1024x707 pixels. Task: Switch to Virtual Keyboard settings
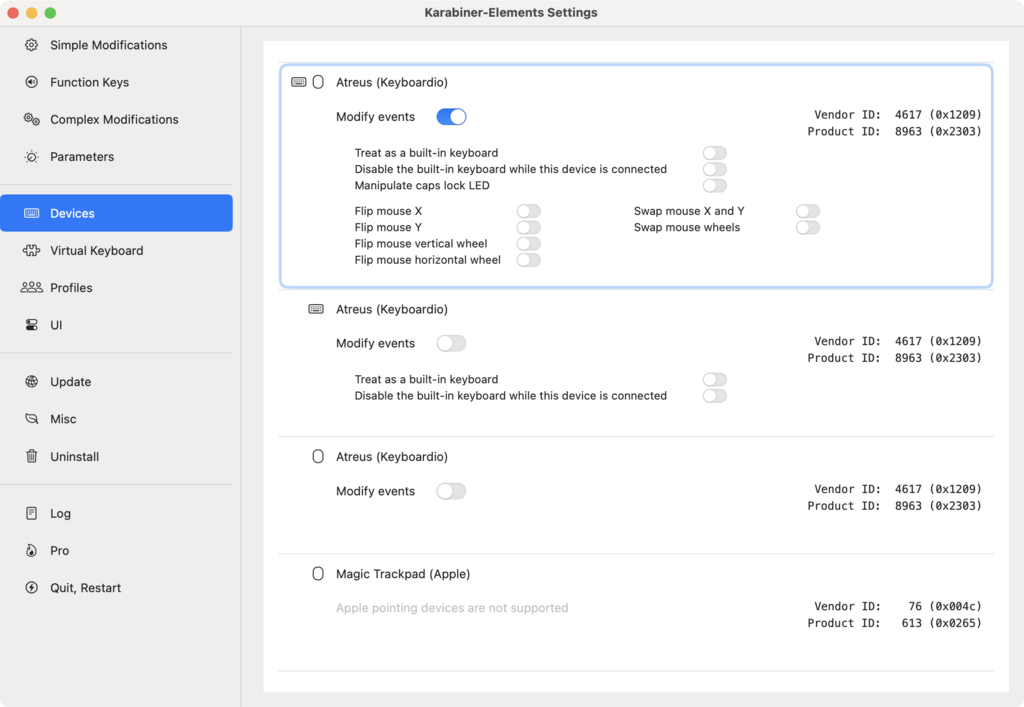tap(116, 251)
